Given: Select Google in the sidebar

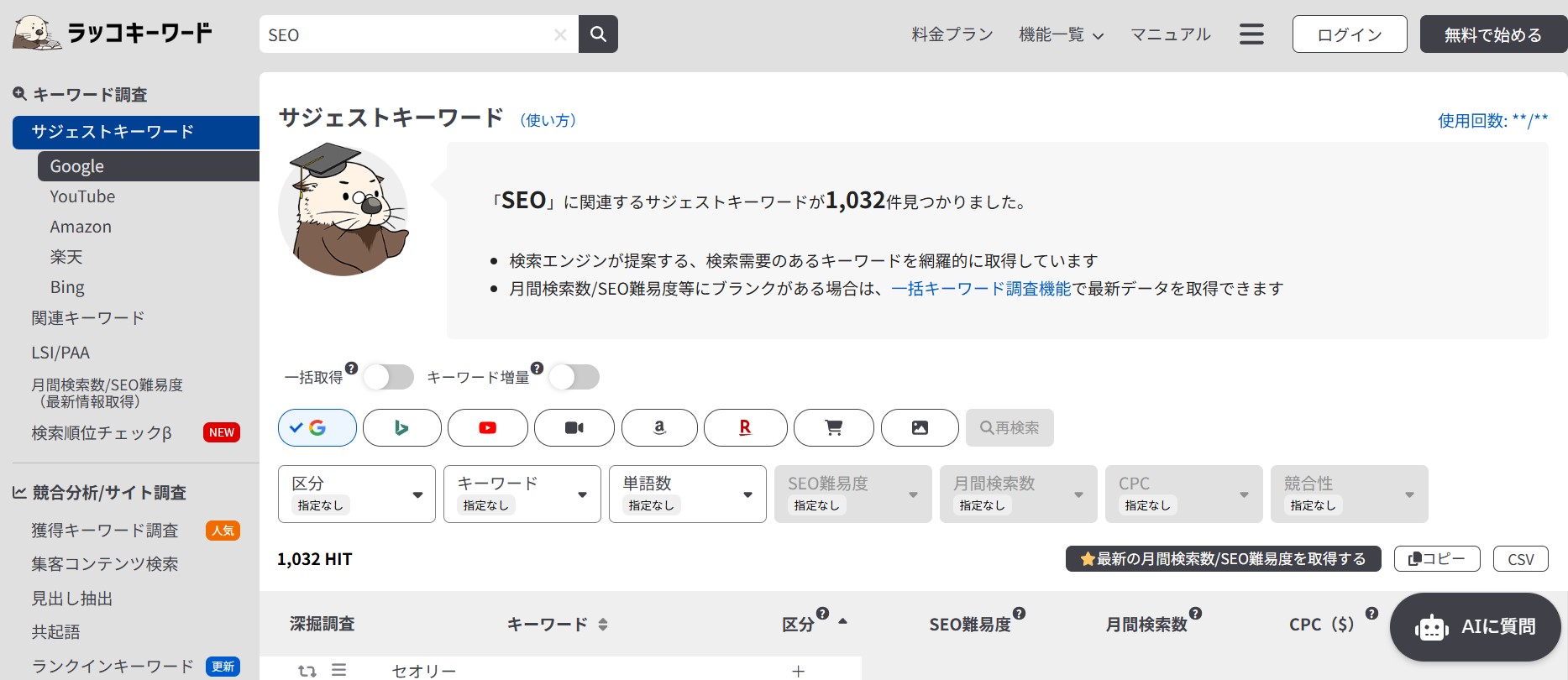Looking at the screenshot, I should click(149, 166).
